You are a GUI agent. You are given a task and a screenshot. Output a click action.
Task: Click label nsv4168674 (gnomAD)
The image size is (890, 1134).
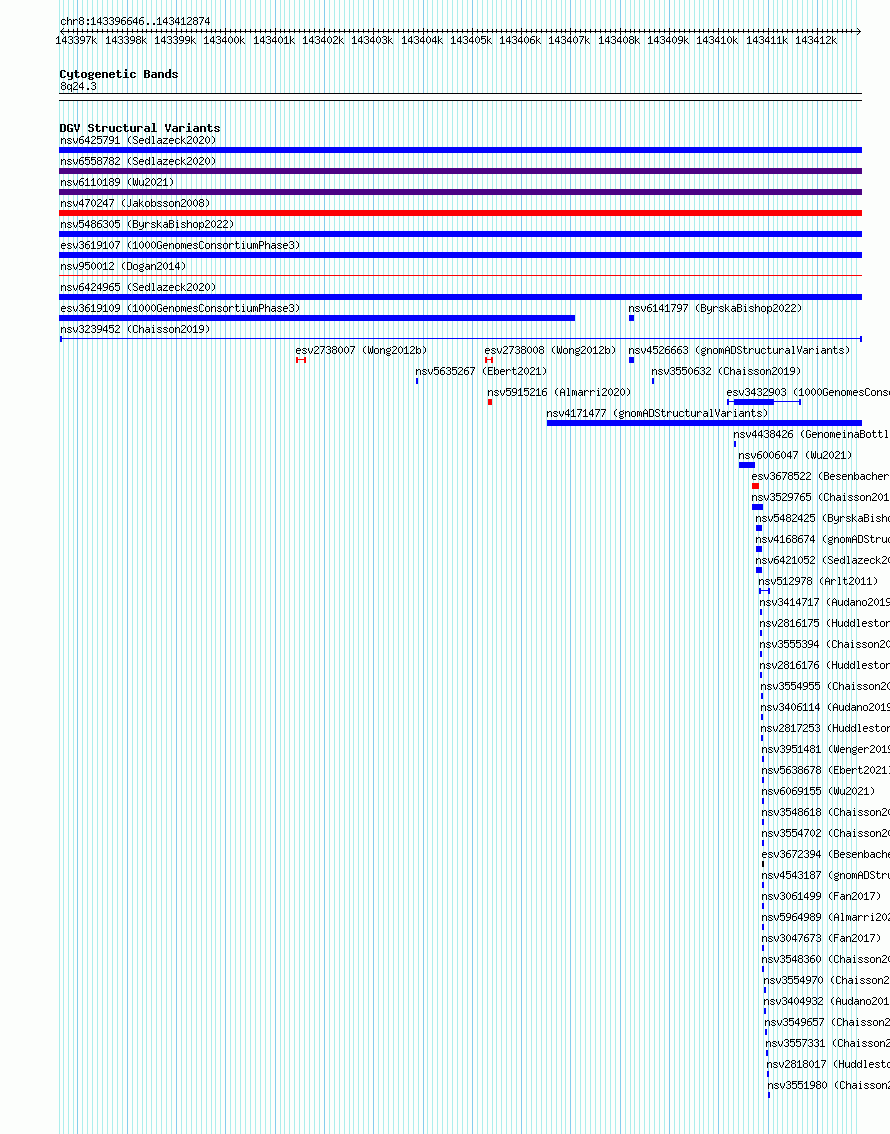tap(823, 539)
